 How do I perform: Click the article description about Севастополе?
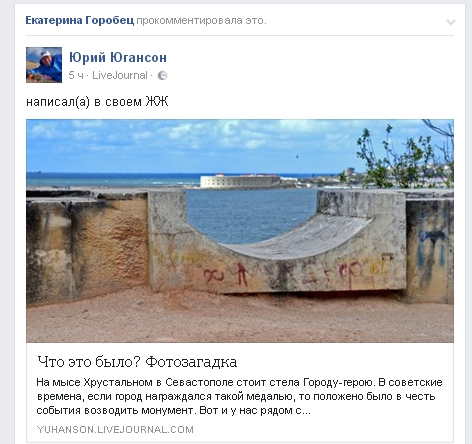point(239,396)
